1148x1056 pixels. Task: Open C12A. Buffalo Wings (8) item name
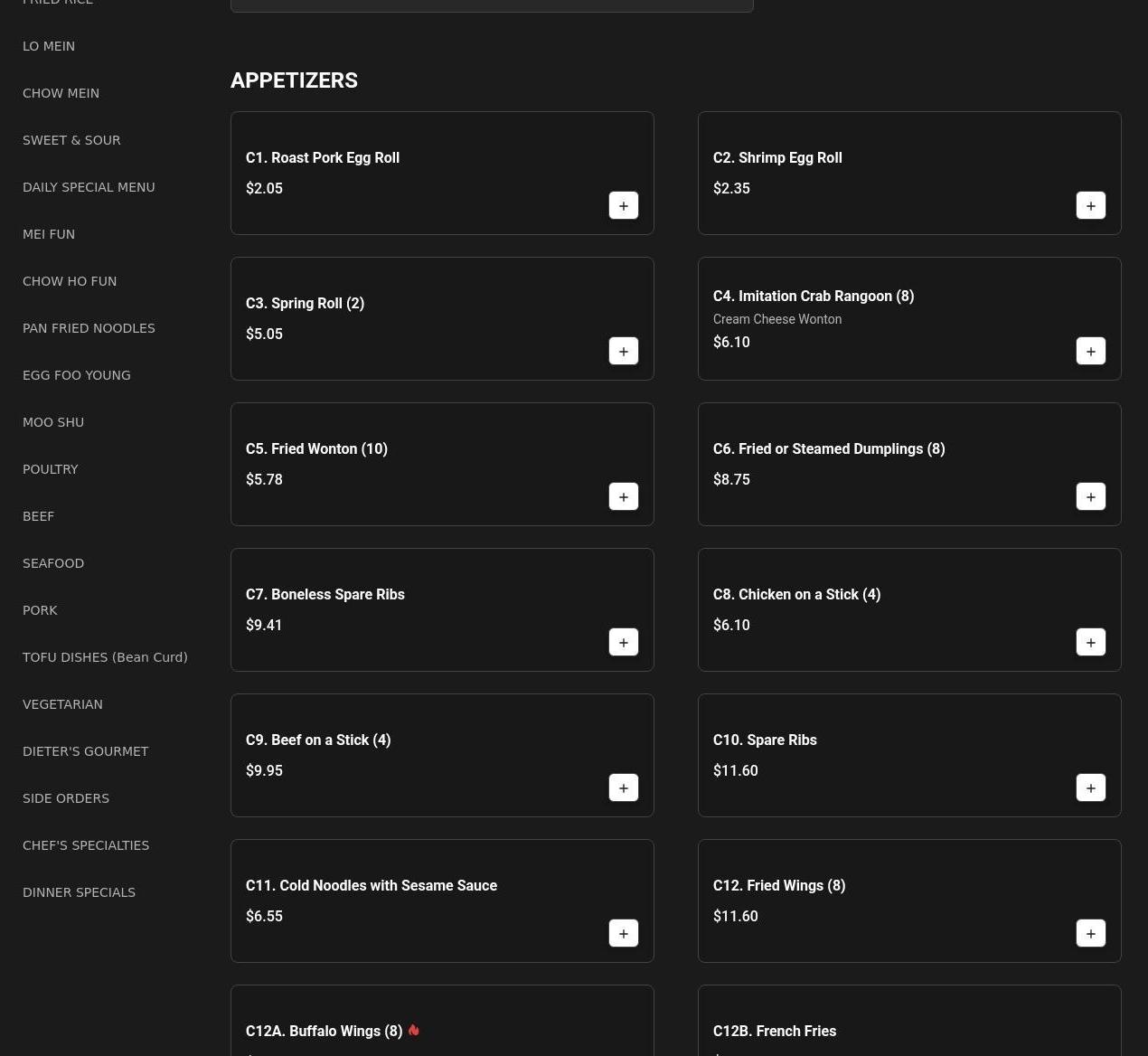click(x=325, y=1031)
